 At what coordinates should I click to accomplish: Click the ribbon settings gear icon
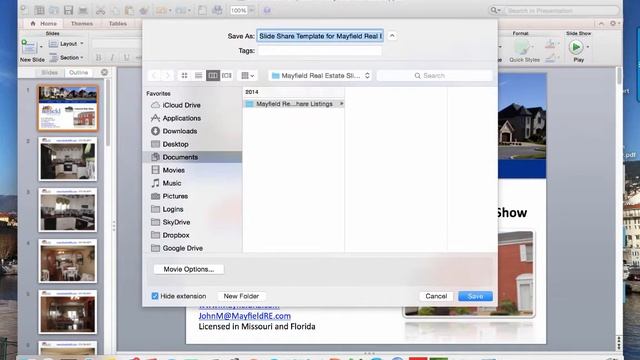[x=613, y=24]
